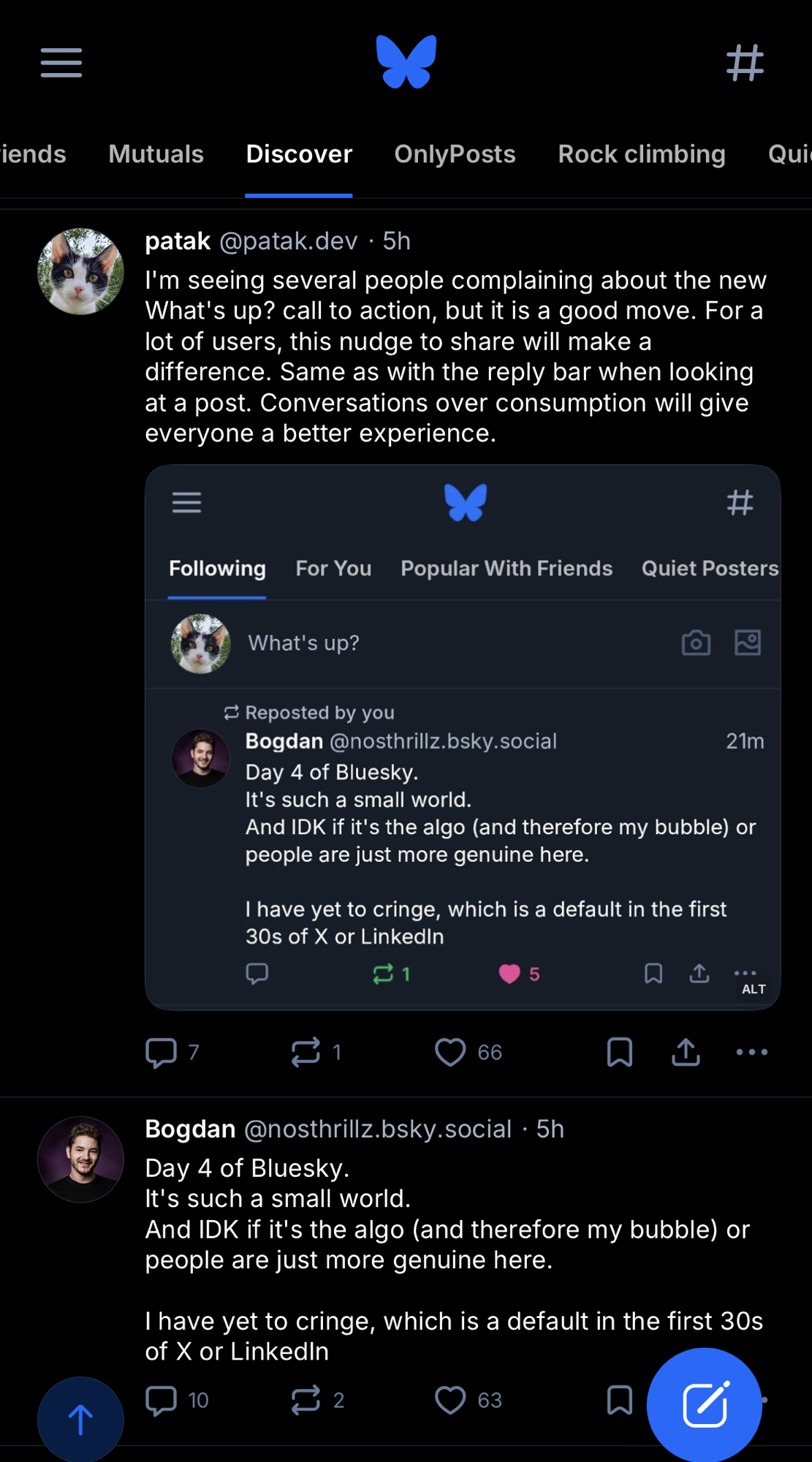The width and height of the screenshot is (812, 1462).
Task: Switch to the Mutuals feed tab
Action: point(156,154)
